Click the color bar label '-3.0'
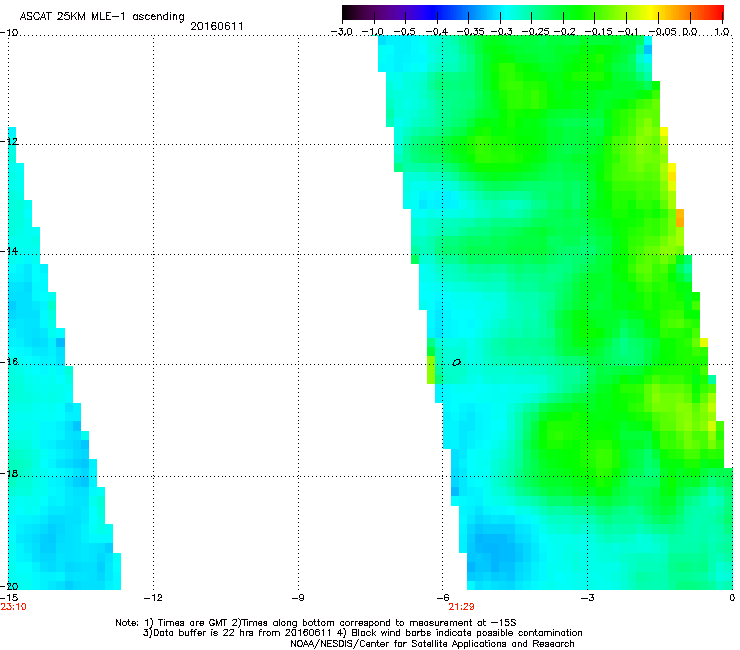The width and height of the screenshot is (740, 650). pos(342,32)
